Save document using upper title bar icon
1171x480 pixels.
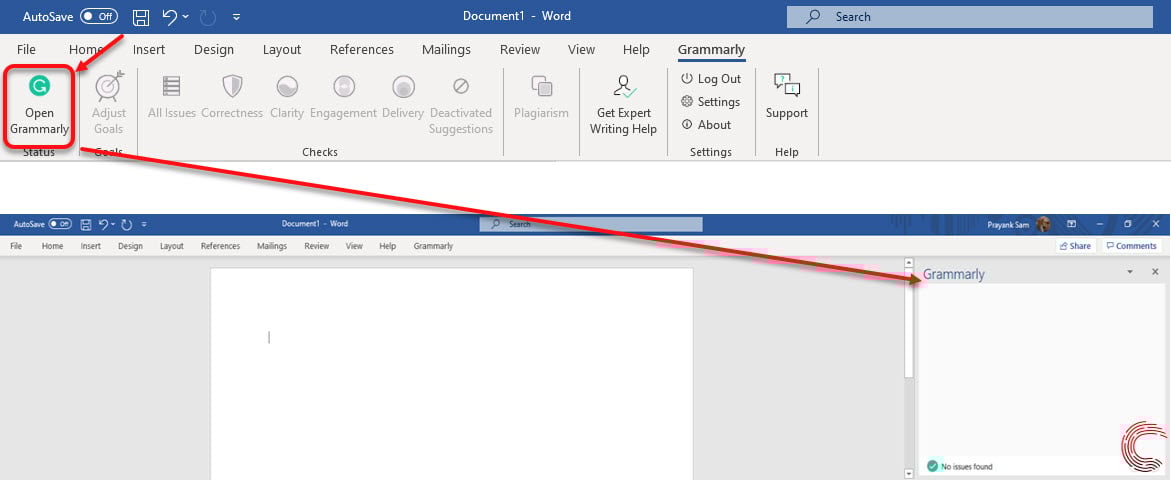(140, 16)
